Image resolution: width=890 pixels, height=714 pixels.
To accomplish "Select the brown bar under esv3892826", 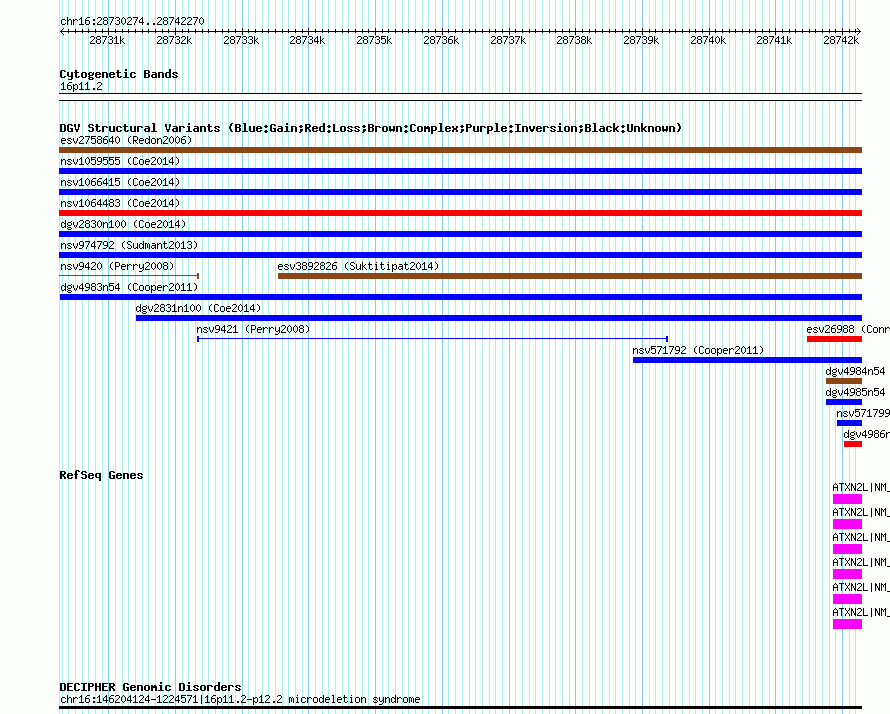I will [570, 276].
